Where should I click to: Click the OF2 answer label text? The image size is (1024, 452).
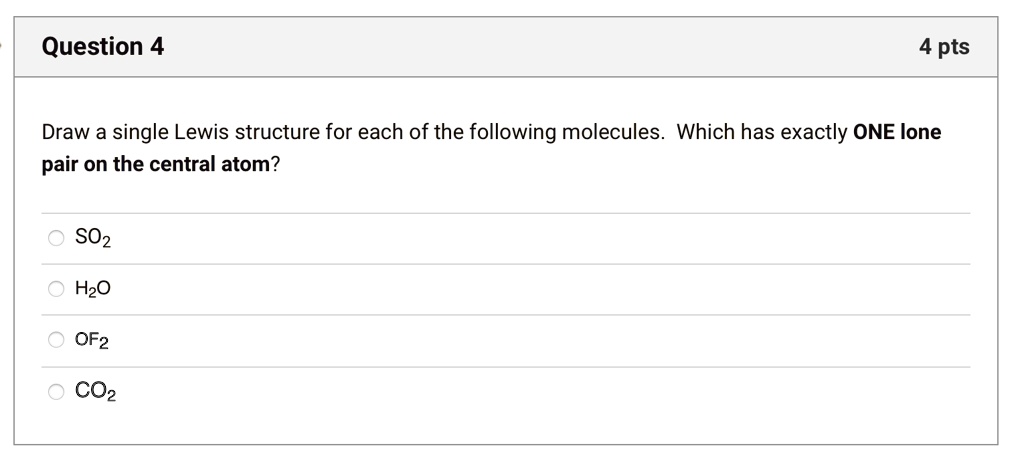(92, 340)
